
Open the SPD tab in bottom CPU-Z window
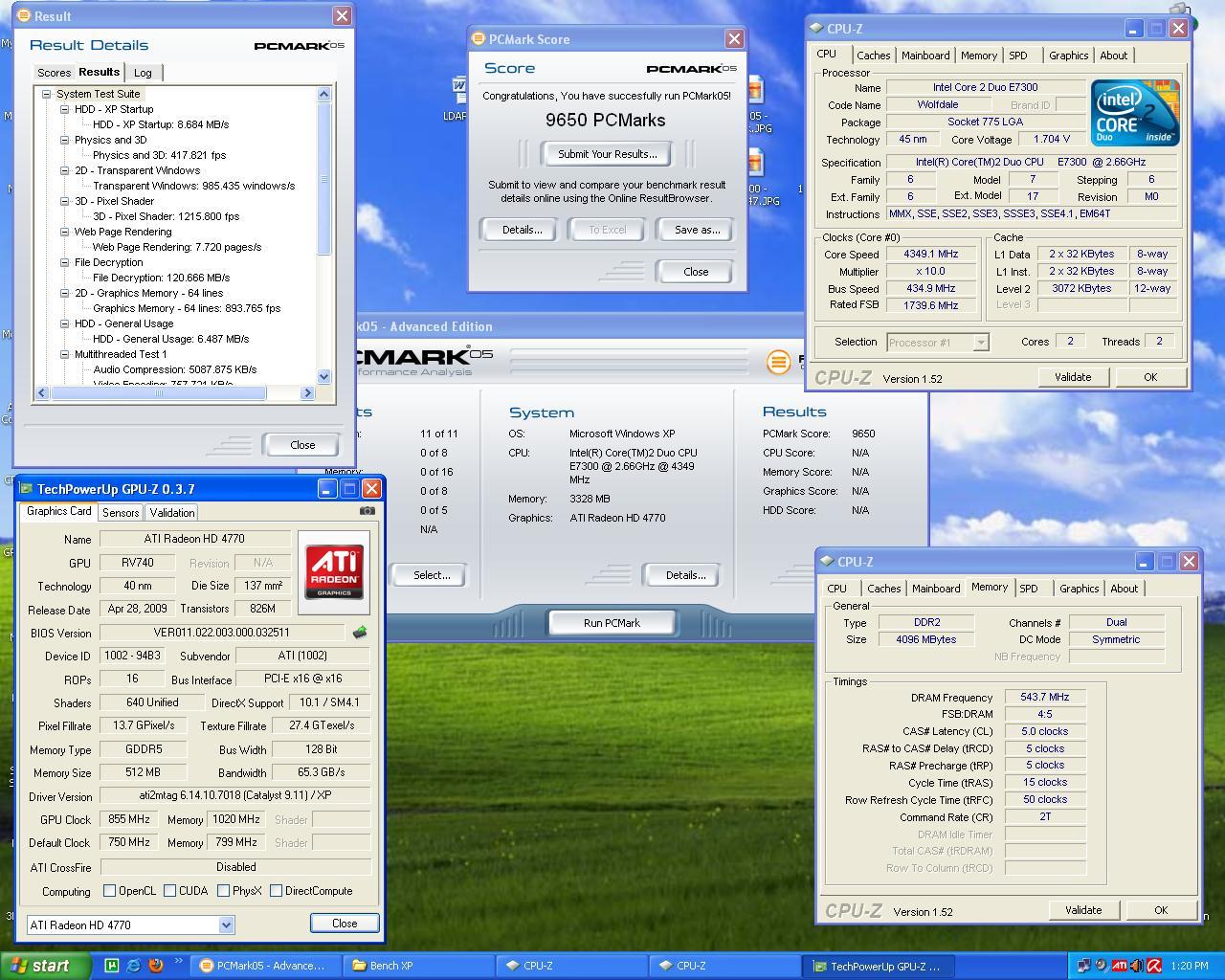1028,589
